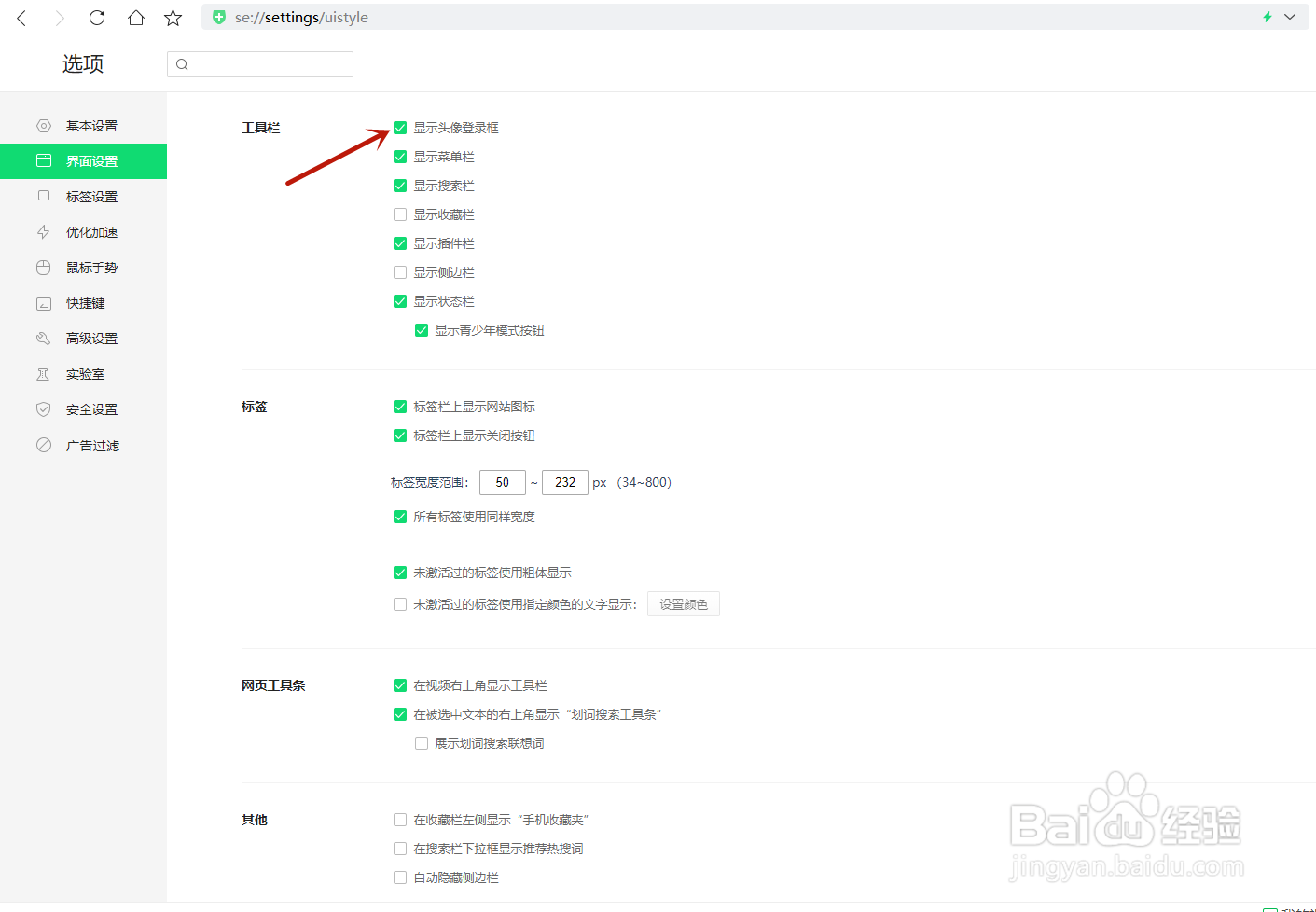Open the browser home page icon
Image resolution: width=1316 pixels, height=912 pixels.
click(x=135, y=17)
